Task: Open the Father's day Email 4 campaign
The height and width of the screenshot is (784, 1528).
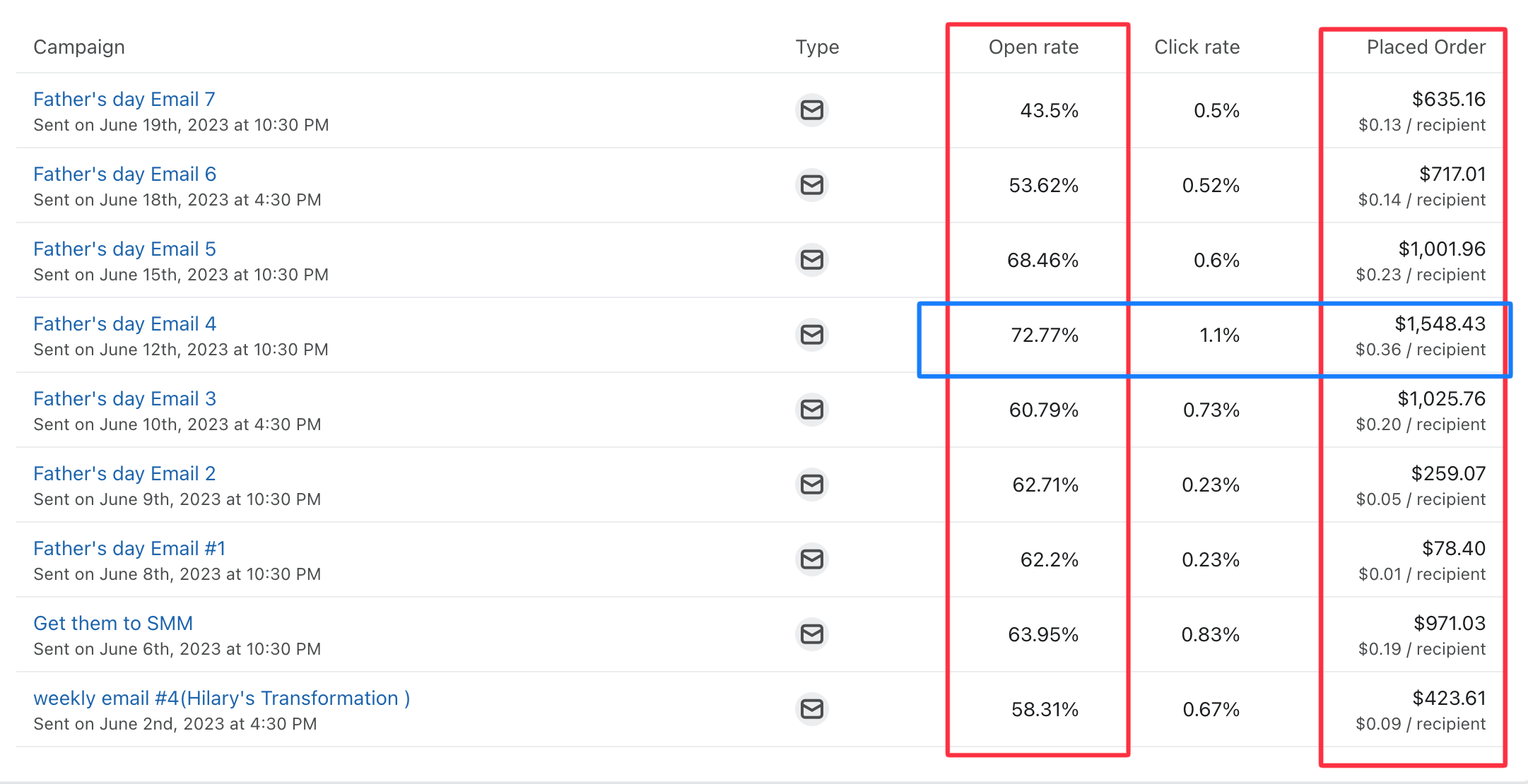Action: [x=124, y=324]
